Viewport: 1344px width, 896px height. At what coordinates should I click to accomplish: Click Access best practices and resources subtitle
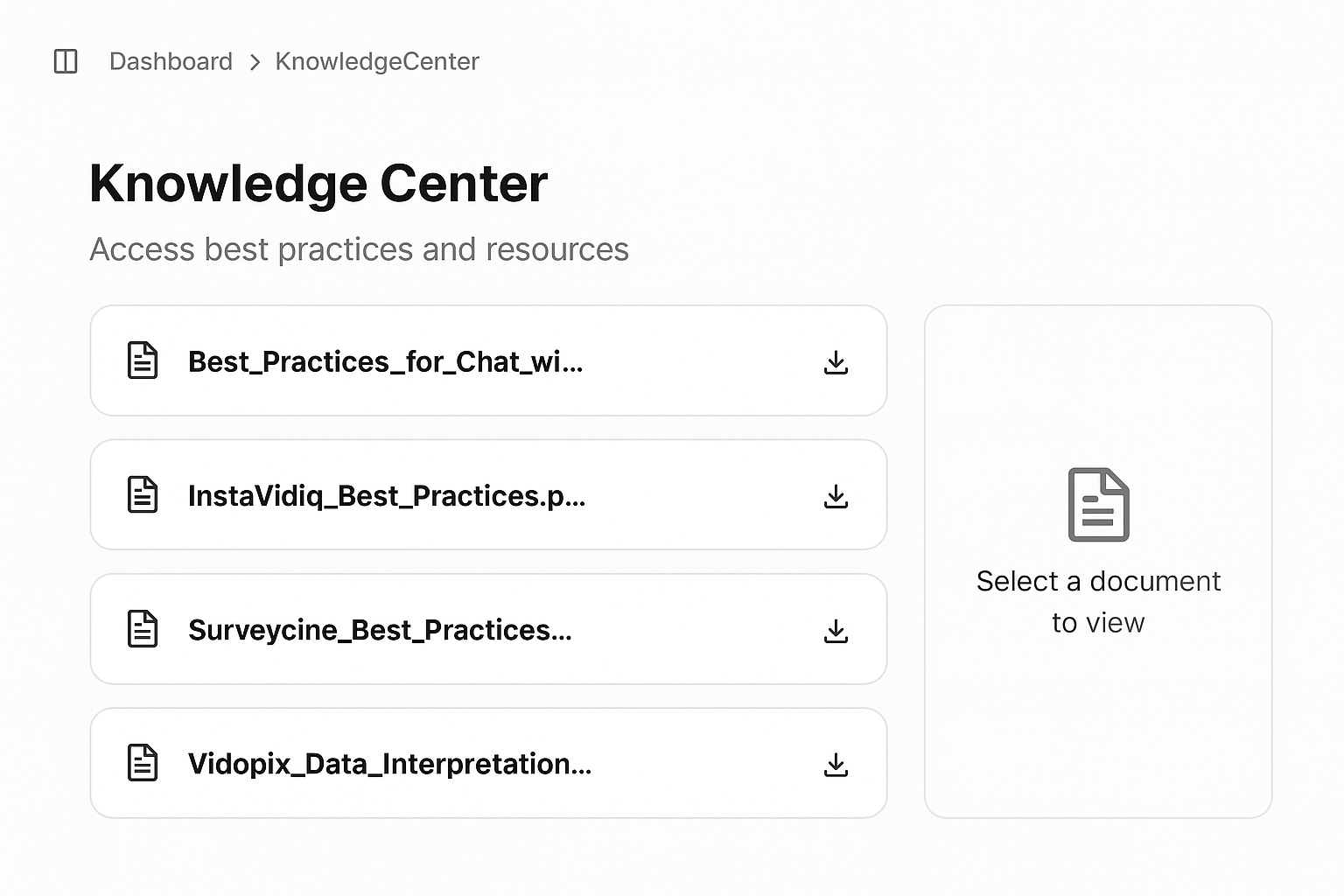(x=359, y=249)
